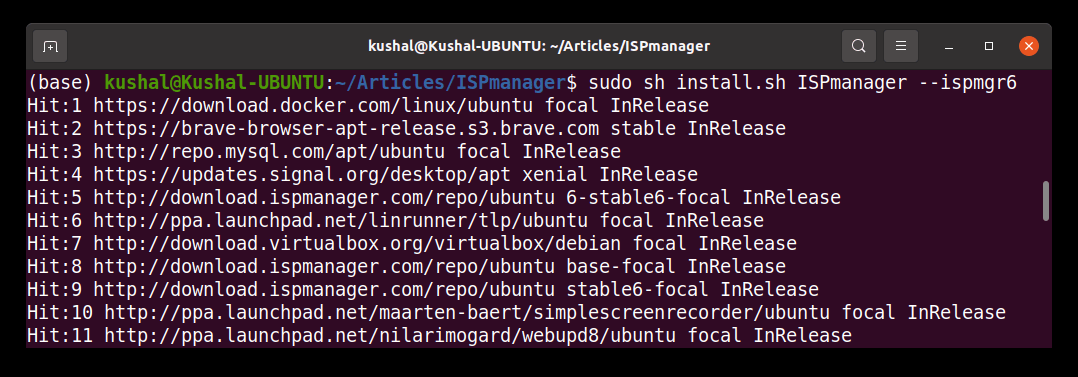
Task: Open the hamburger menu
Action: coord(901,46)
